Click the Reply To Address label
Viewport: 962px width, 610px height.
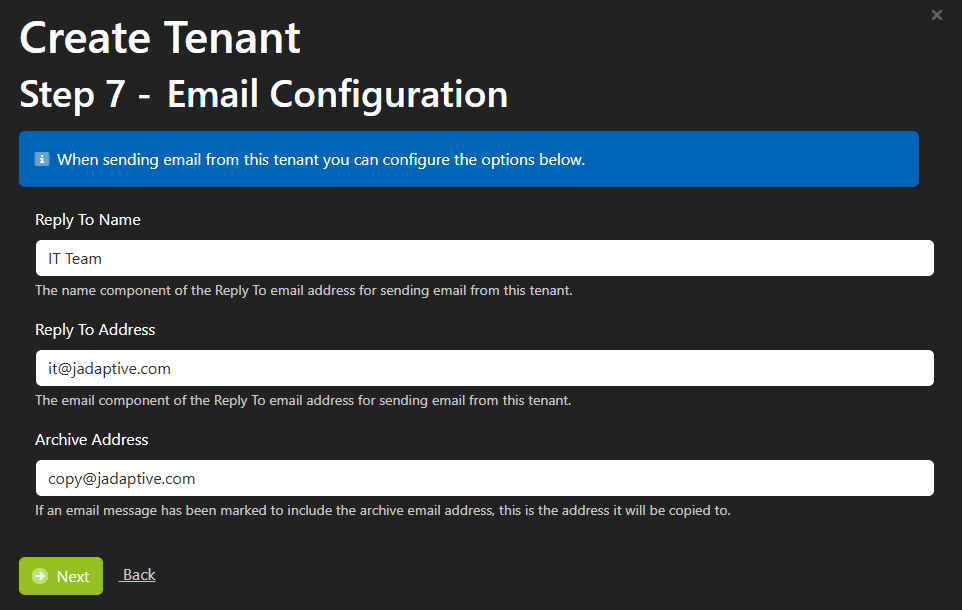95,330
